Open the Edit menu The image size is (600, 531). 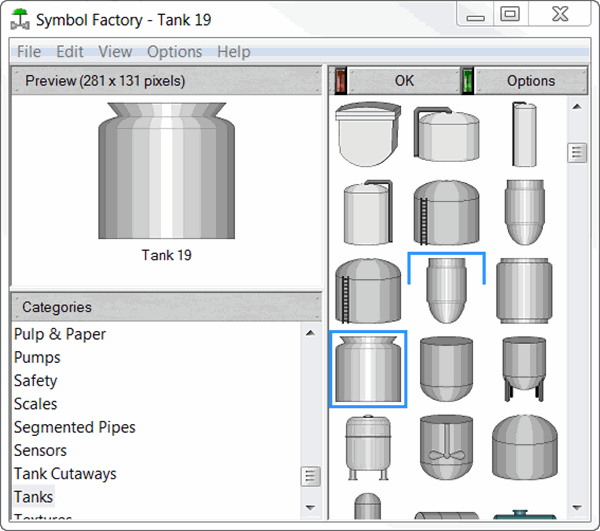70,52
